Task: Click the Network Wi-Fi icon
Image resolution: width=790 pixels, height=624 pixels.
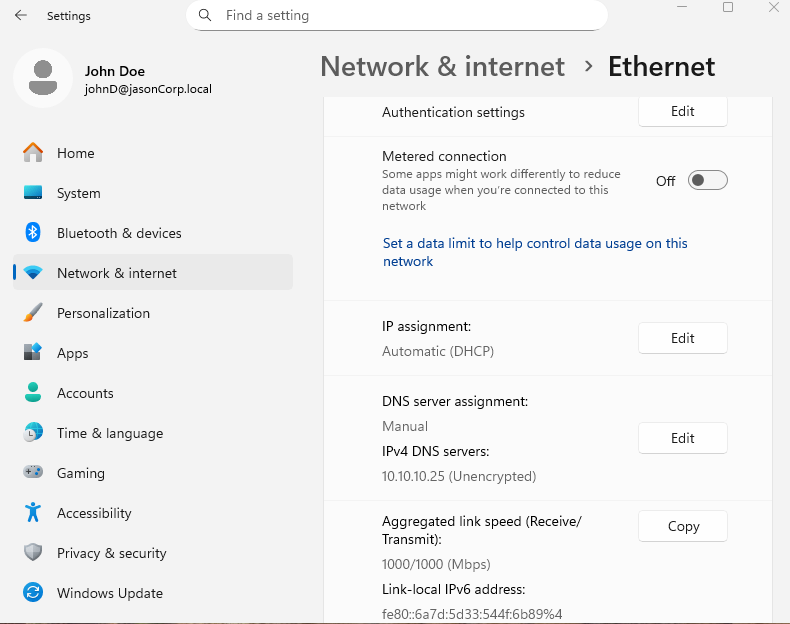Action: [33, 272]
